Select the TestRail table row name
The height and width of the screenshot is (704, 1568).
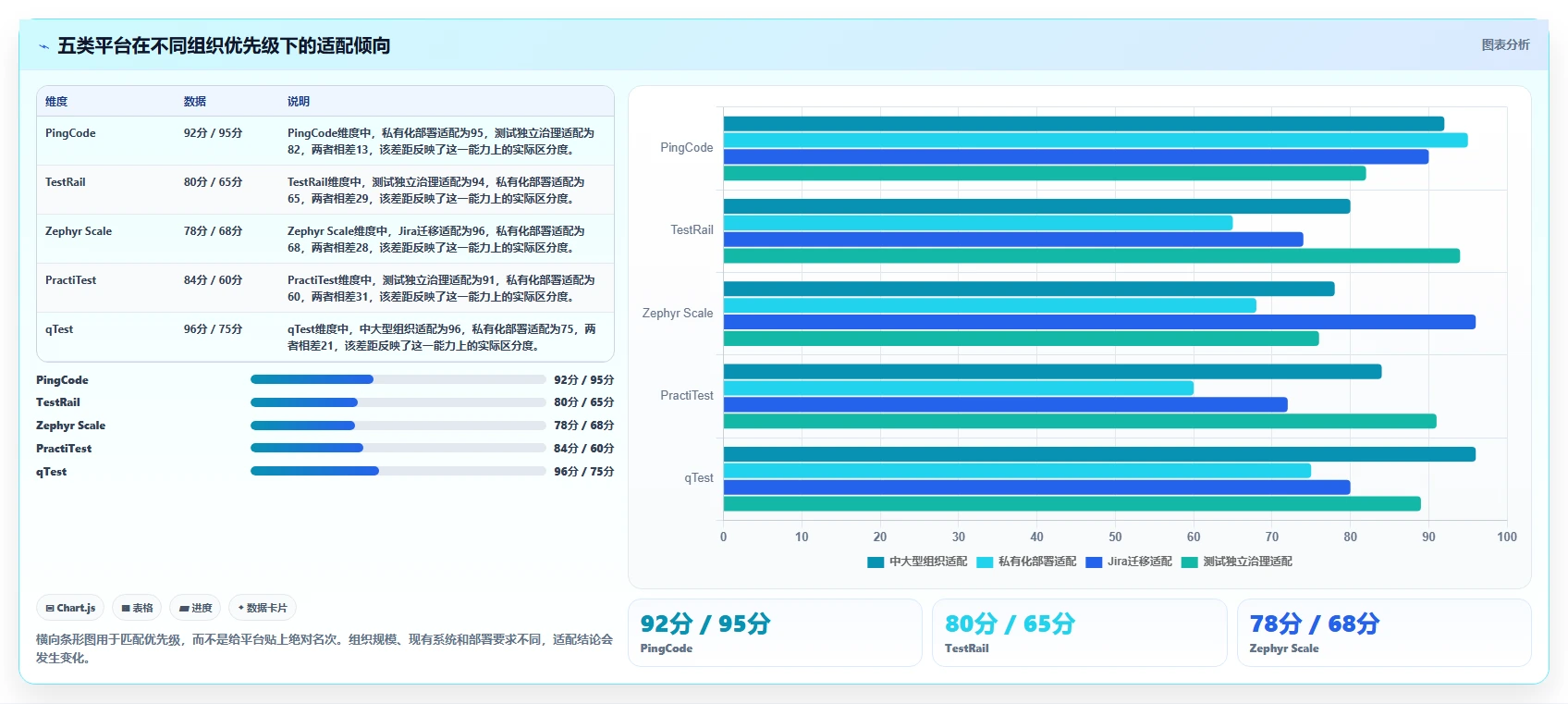(x=65, y=182)
